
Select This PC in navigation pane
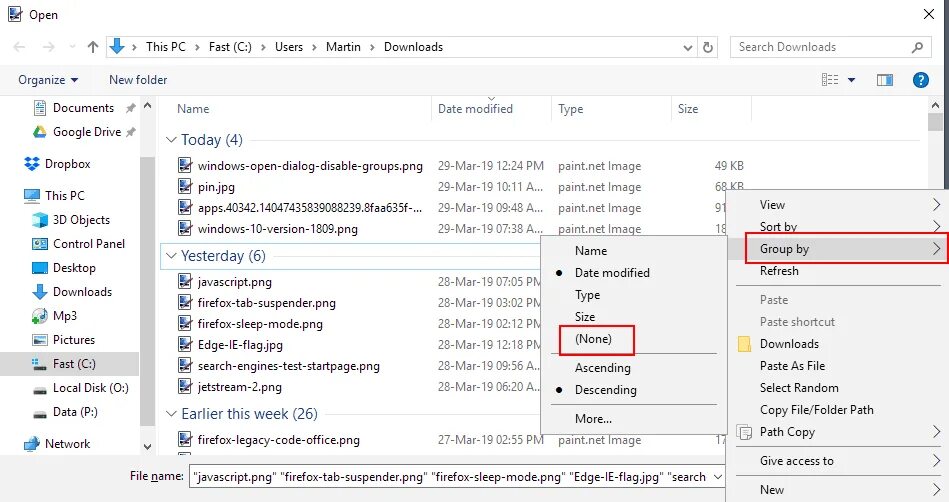click(64, 196)
